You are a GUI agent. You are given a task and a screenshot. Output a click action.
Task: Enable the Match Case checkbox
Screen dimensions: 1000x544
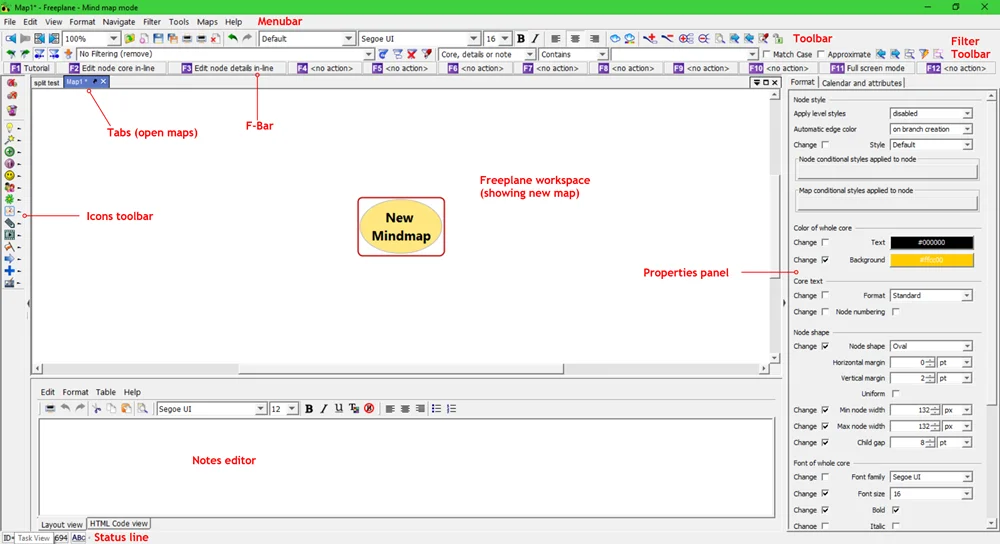767,54
